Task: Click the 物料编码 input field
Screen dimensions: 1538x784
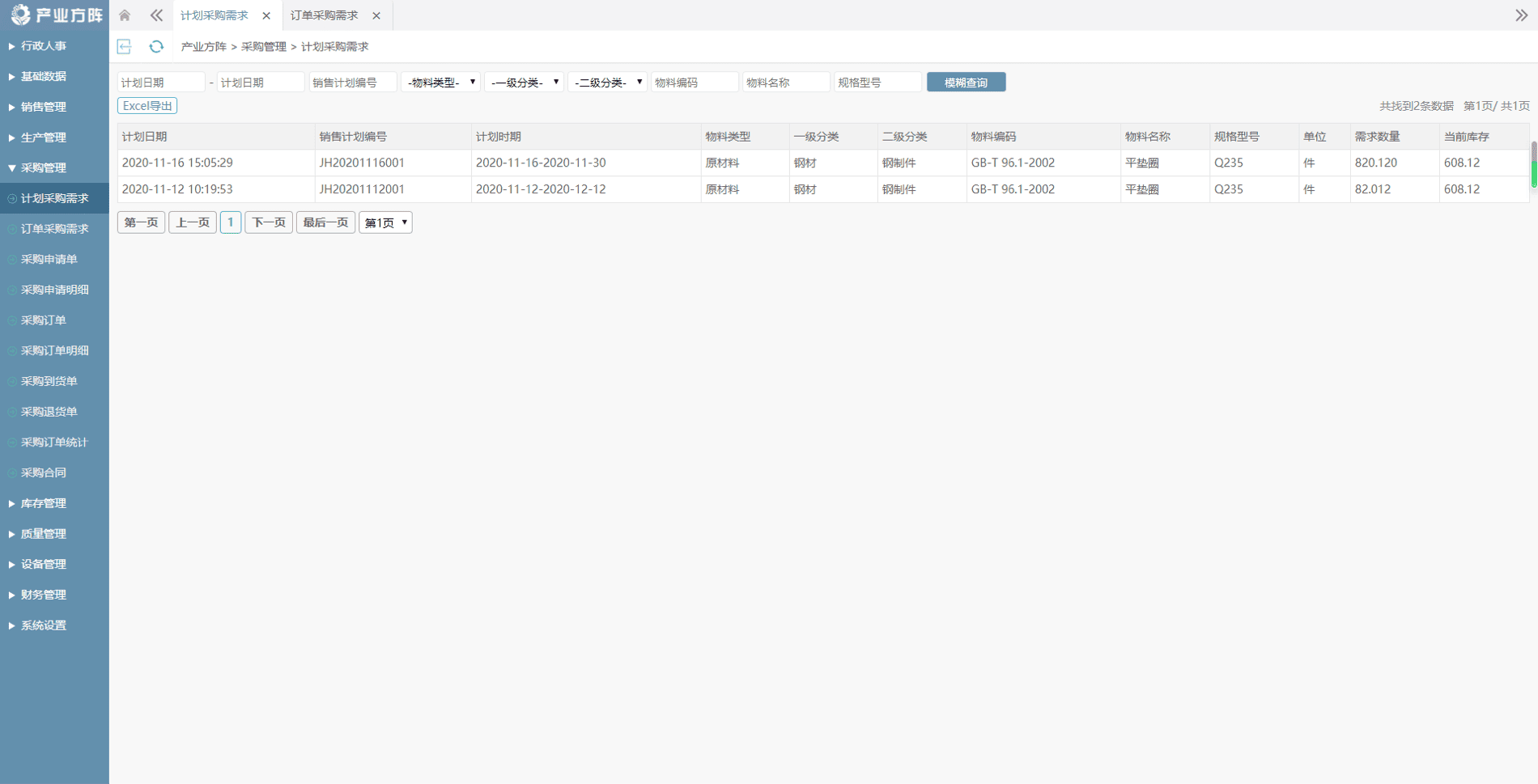Action: click(695, 83)
